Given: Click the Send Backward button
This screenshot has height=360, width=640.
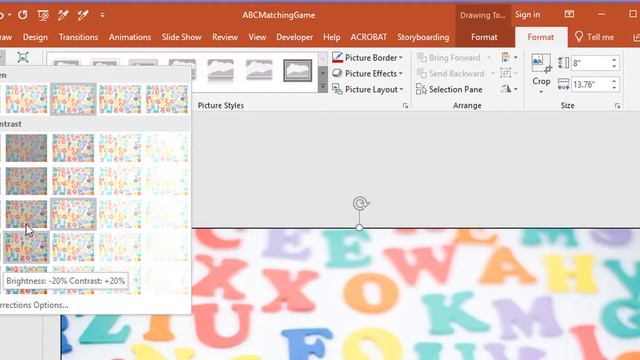Looking at the screenshot, I should pos(451,73).
